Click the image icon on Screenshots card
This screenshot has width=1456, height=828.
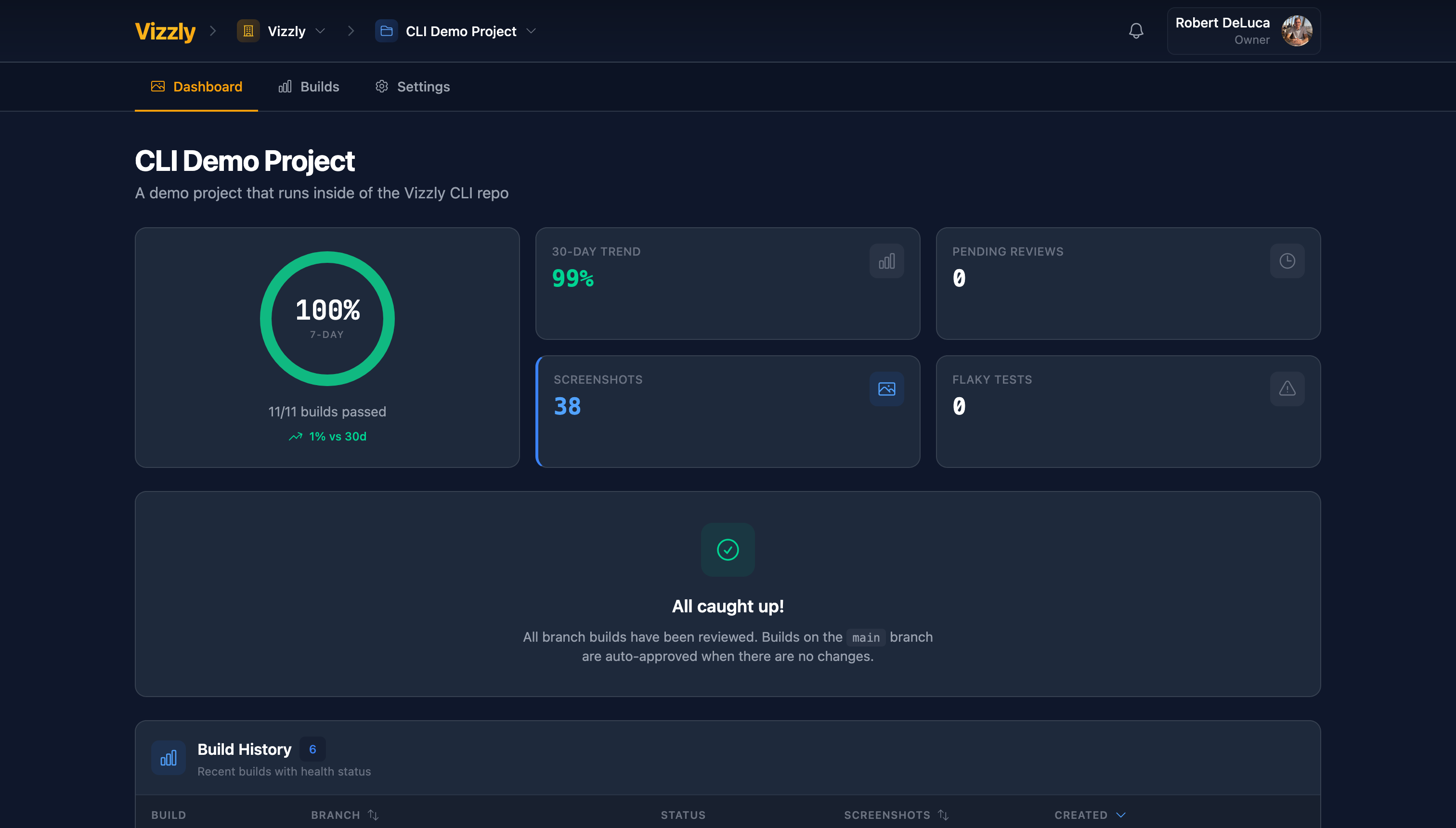coord(886,389)
